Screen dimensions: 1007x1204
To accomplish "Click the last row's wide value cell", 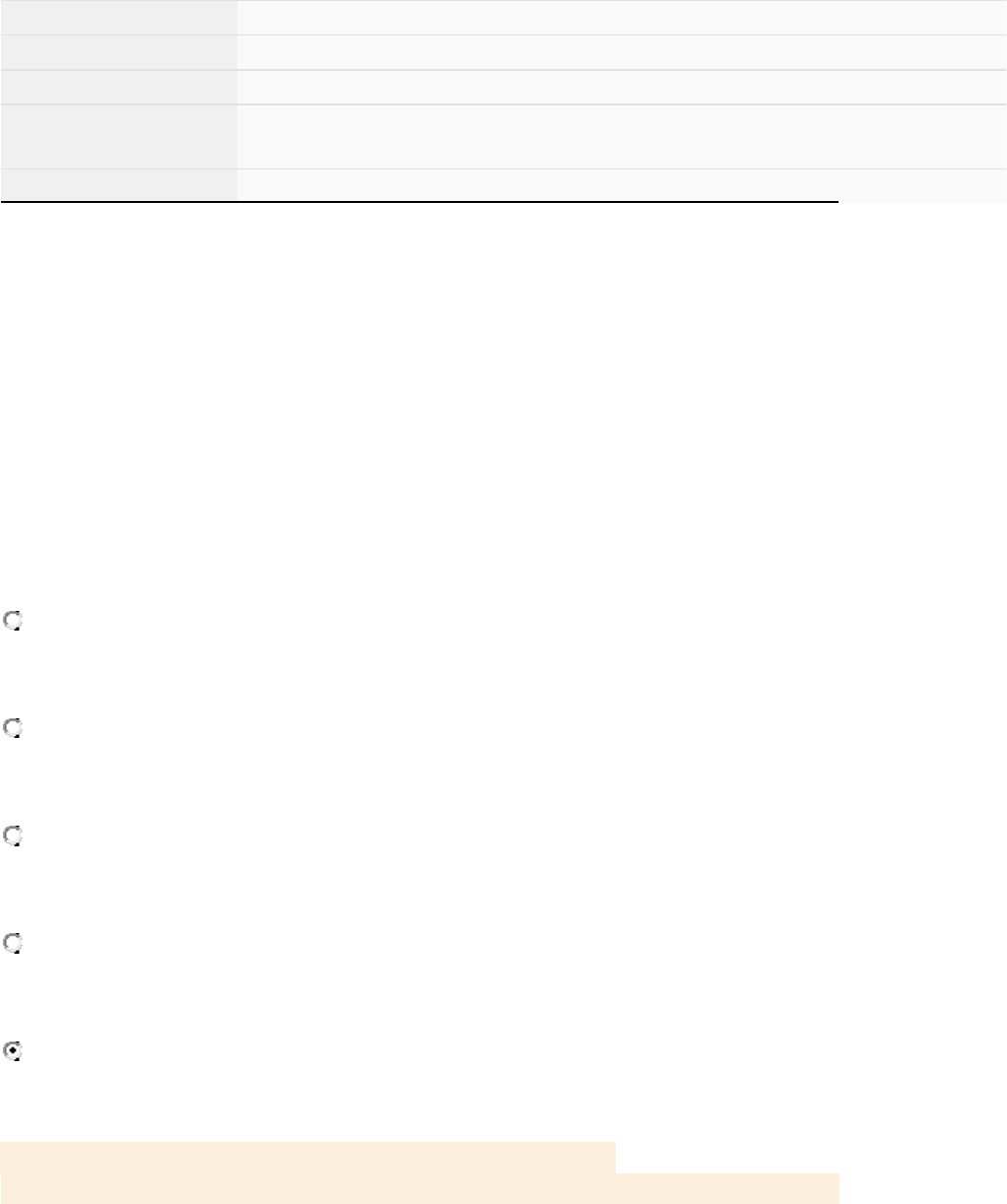I will pos(621,183).
